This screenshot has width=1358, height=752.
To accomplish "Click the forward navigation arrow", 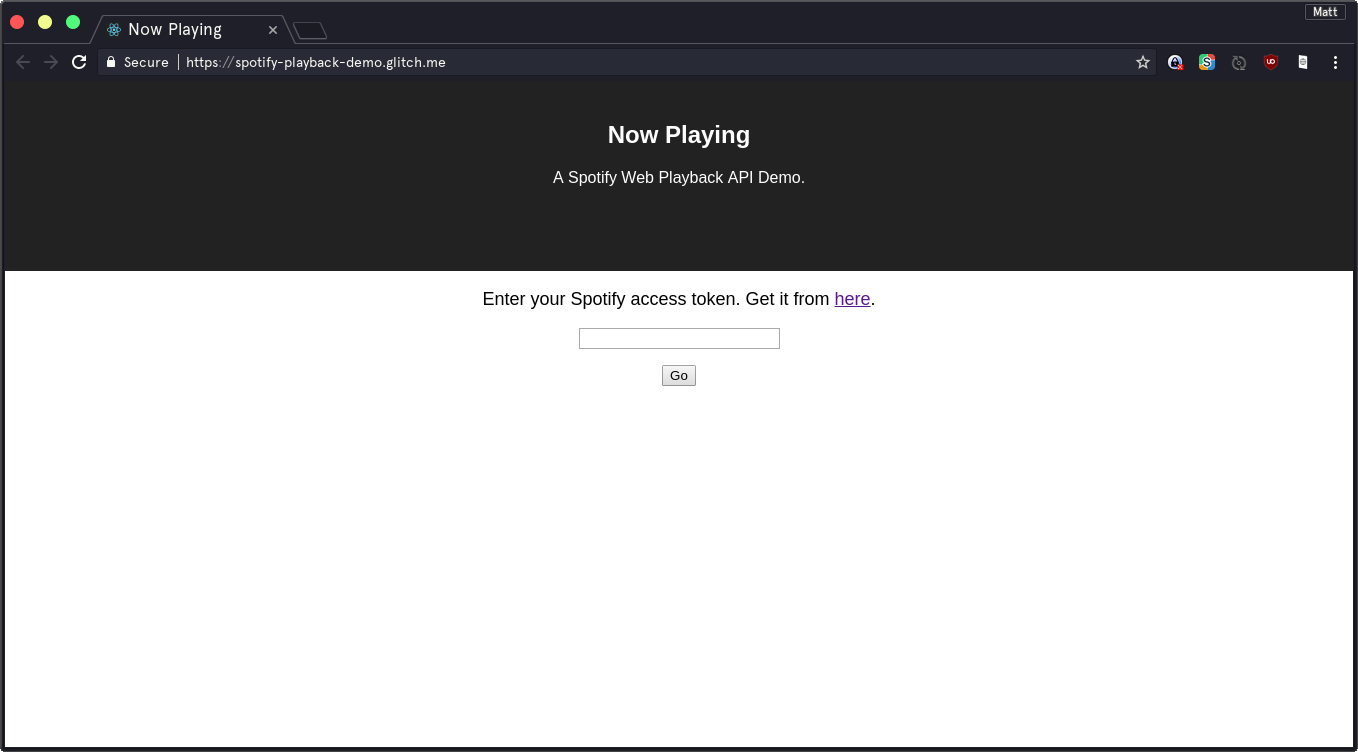I will click(x=50, y=62).
